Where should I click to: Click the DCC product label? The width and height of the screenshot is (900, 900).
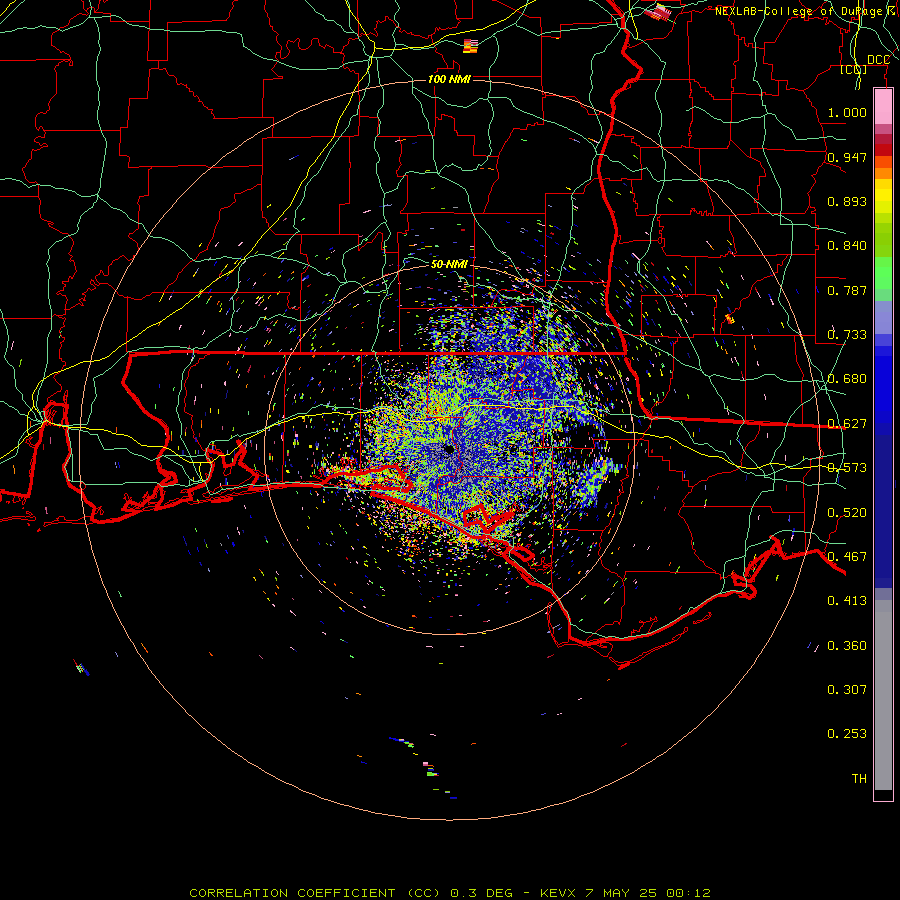pos(878,60)
